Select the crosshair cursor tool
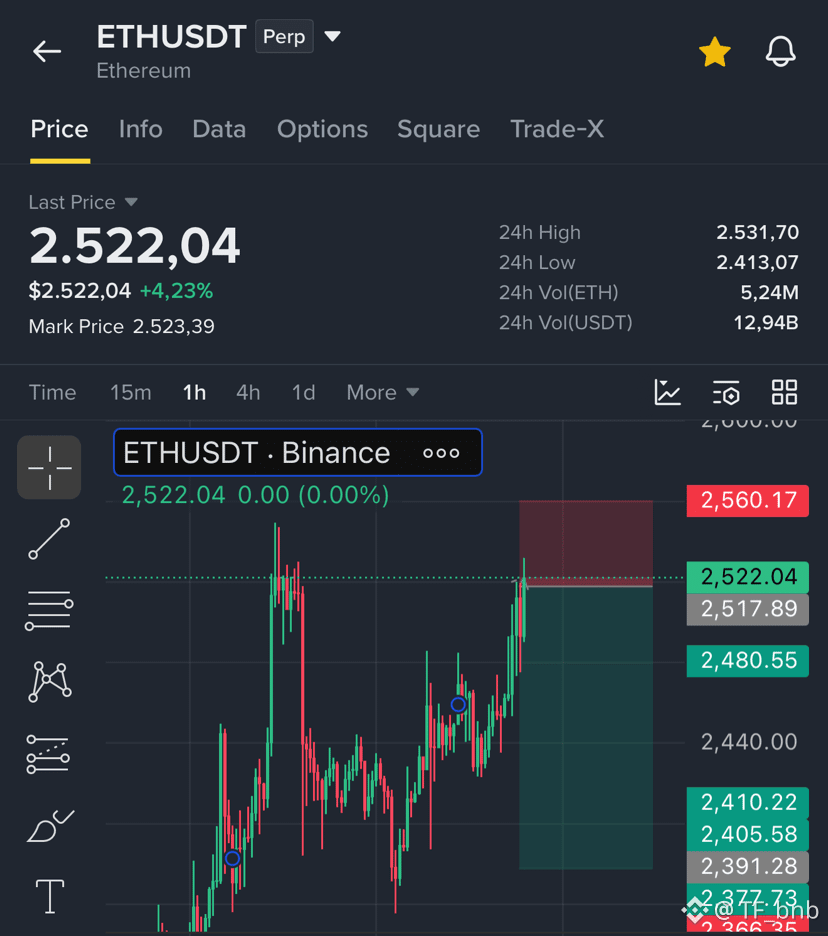This screenshot has height=936, width=828. (50, 467)
